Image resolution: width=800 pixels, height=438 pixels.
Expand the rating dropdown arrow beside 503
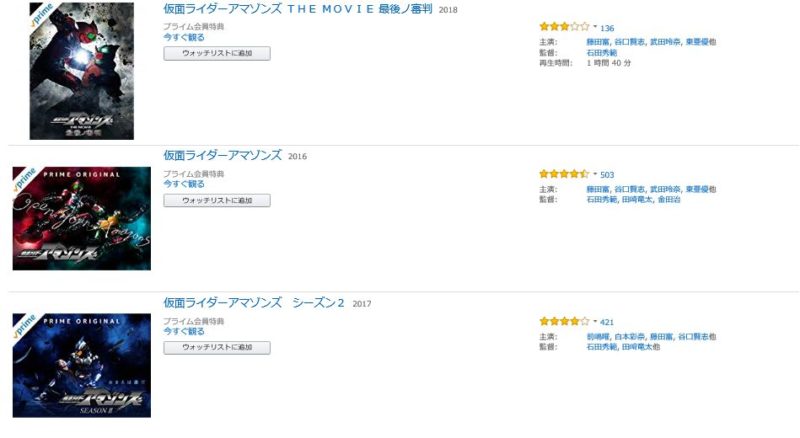[595, 174]
